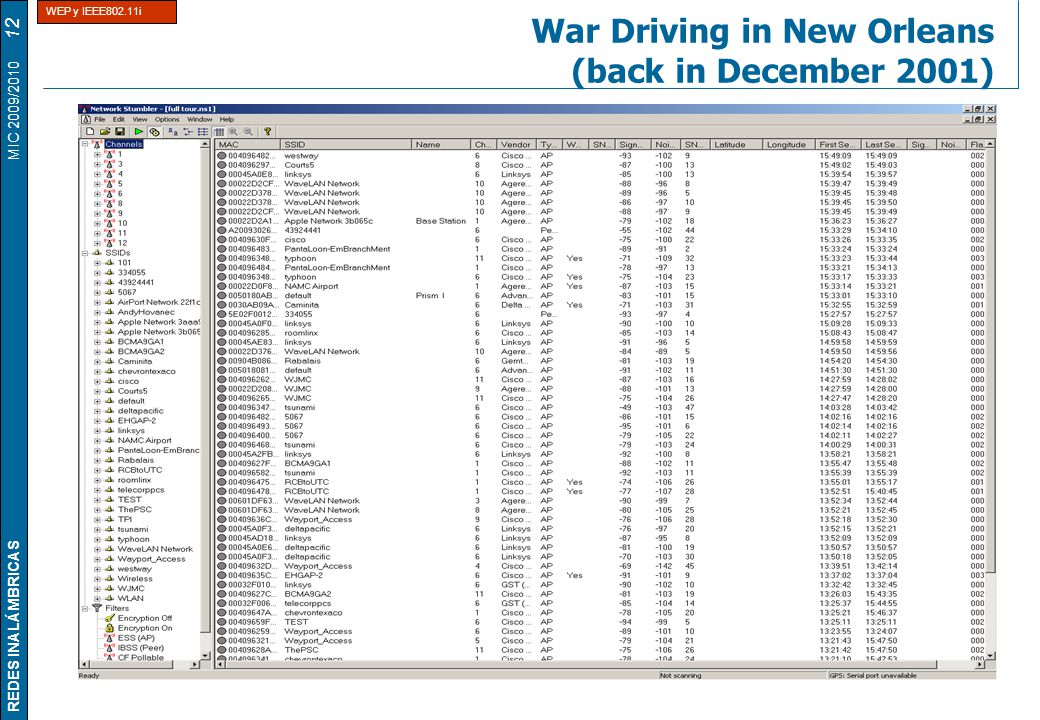
Task: Click document icon left of File menu
Action: [x=86, y=119]
